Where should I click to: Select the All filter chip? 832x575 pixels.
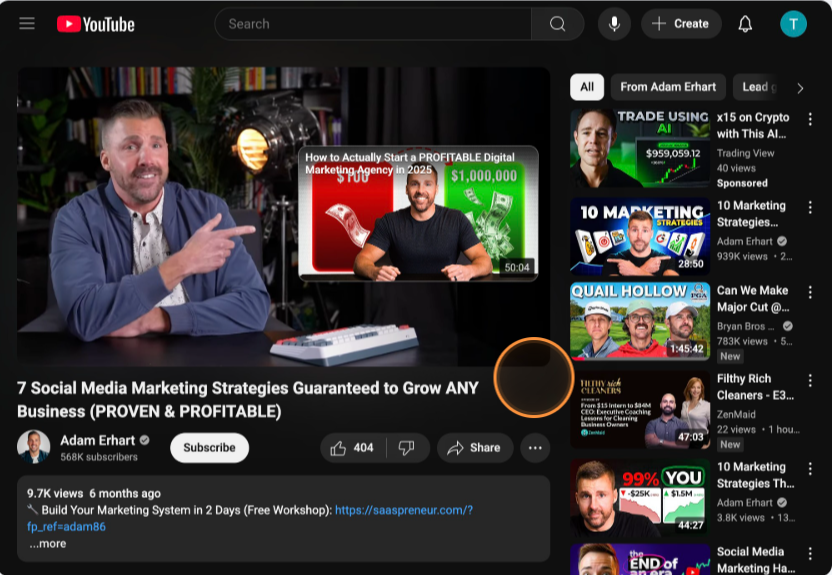tap(587, 87)
